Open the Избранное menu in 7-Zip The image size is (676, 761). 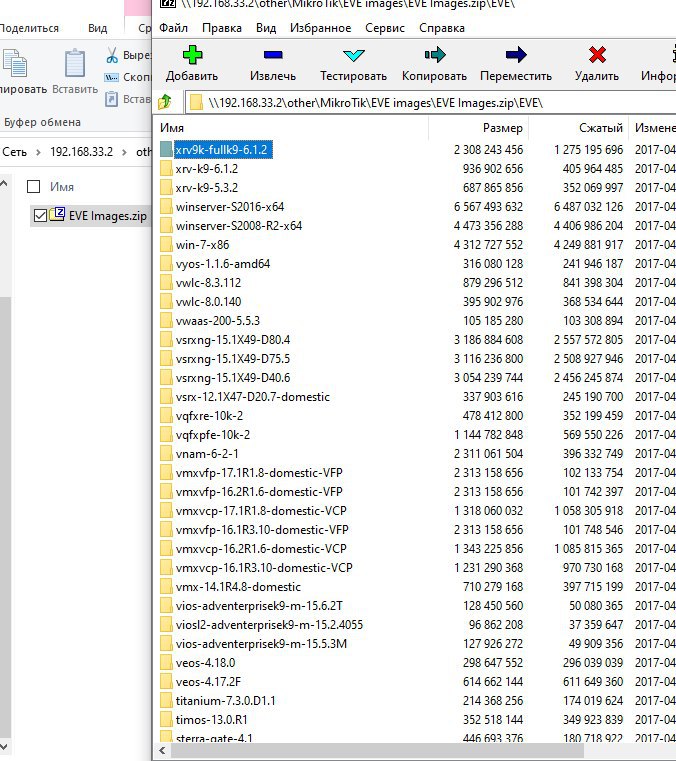[x=320, y=28]
